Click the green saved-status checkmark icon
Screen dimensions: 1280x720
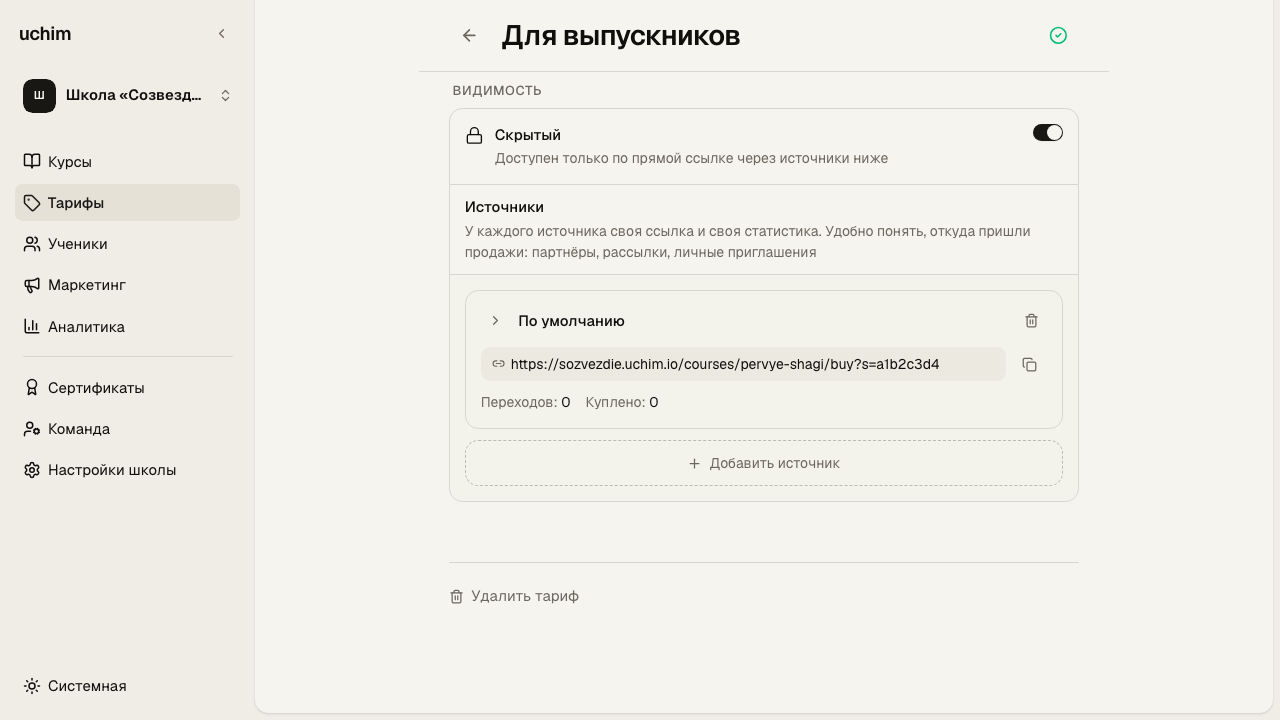[x=1058, y=36]
